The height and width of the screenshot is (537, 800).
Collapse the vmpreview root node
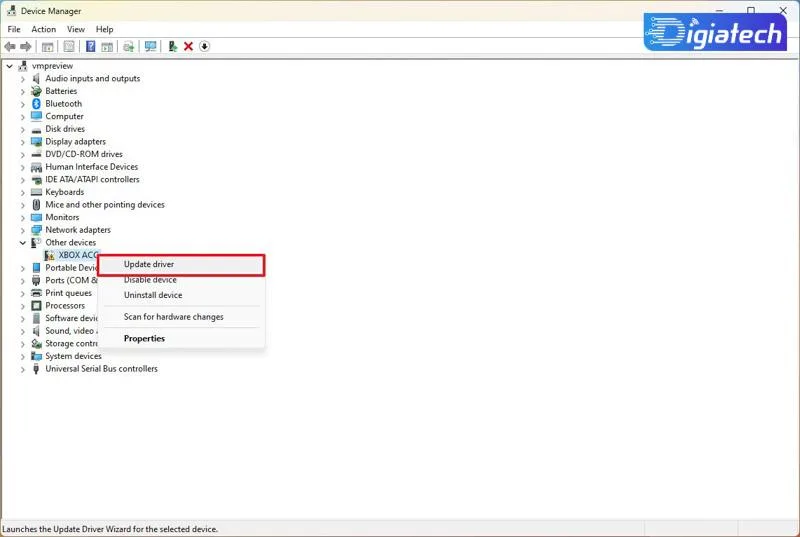coord(9,66)
